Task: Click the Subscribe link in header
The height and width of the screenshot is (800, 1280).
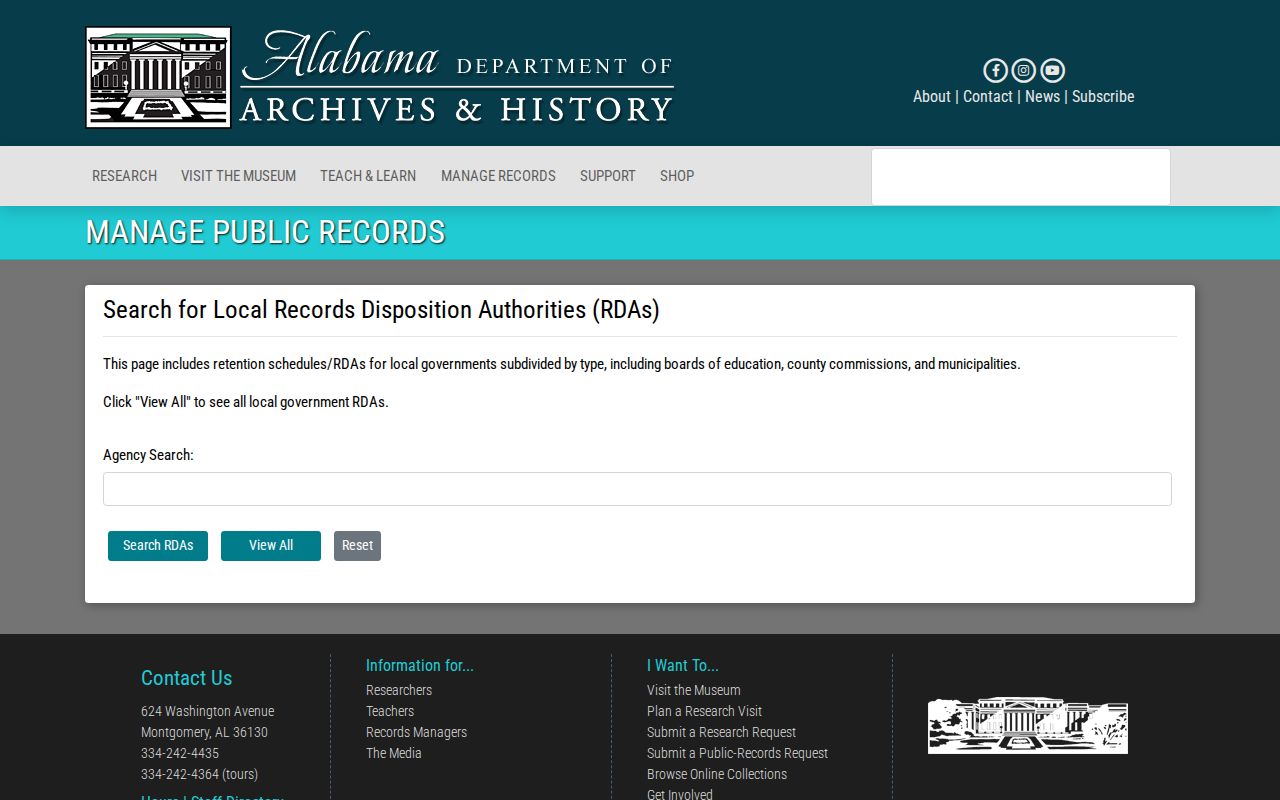Action: tap(1103, 97)
